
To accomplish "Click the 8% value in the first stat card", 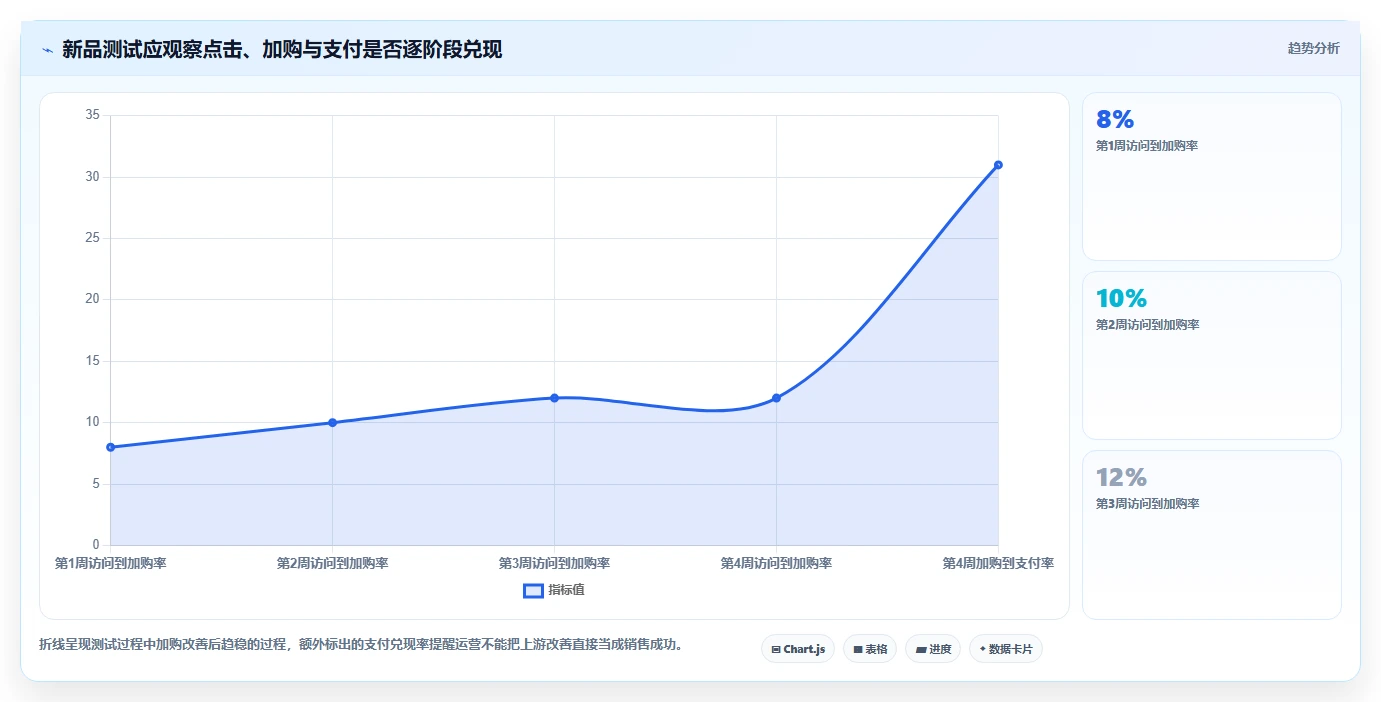I will coord(1115,120).
